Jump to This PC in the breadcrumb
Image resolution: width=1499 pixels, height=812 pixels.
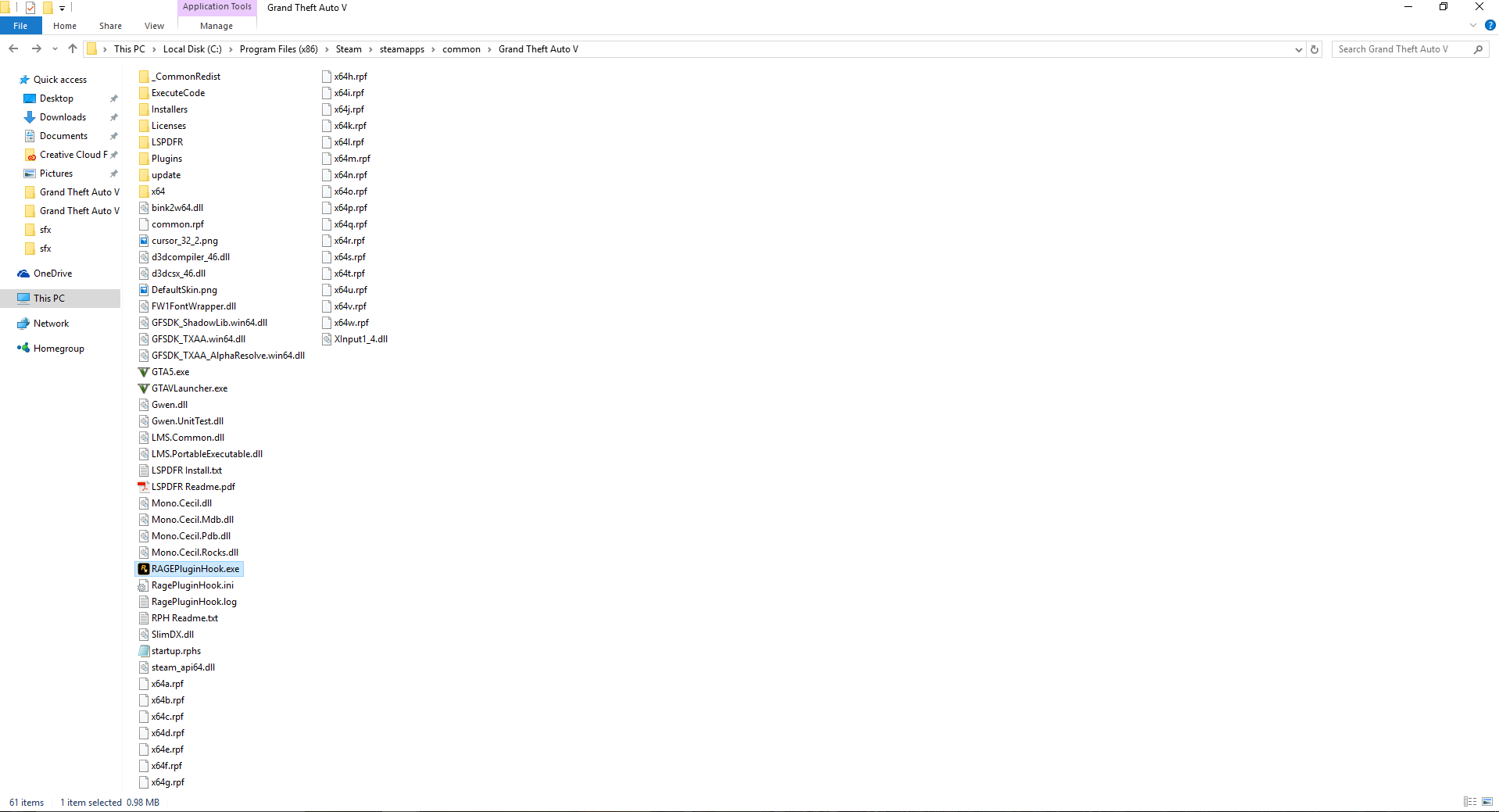(x=129, y=49)
